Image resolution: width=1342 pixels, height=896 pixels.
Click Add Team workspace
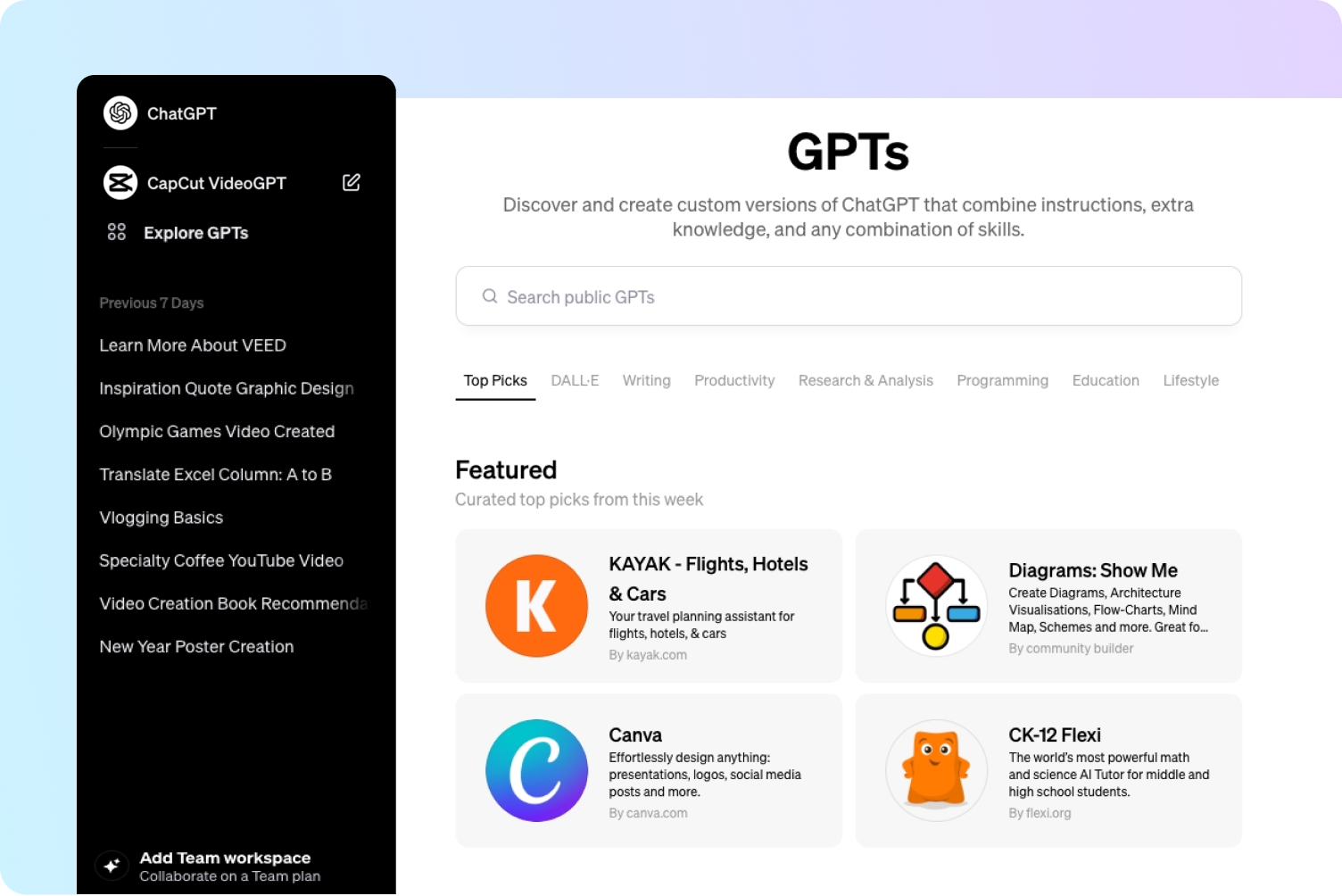(225, 858)
